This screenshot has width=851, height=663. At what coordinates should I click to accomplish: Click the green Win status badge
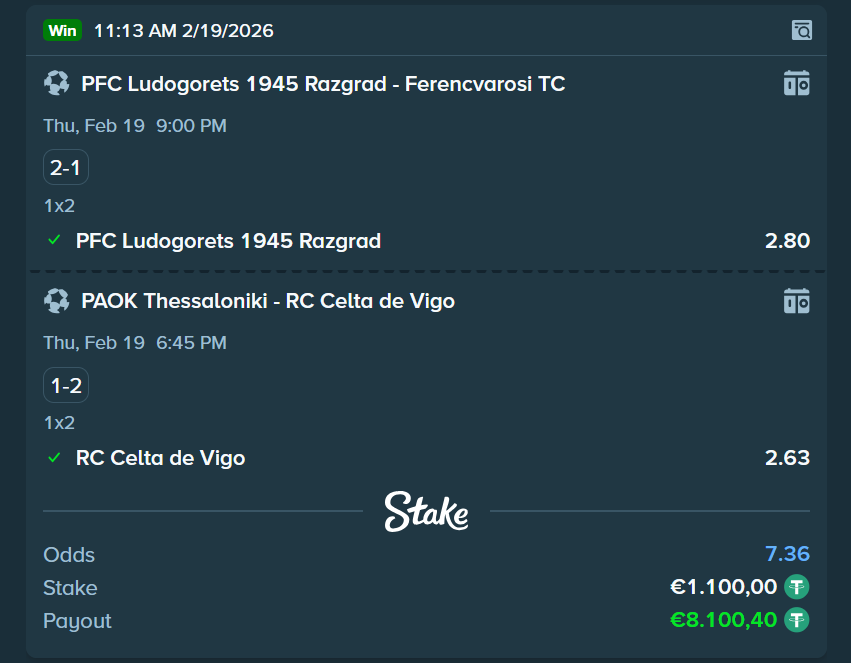click(x=62, y=30)
